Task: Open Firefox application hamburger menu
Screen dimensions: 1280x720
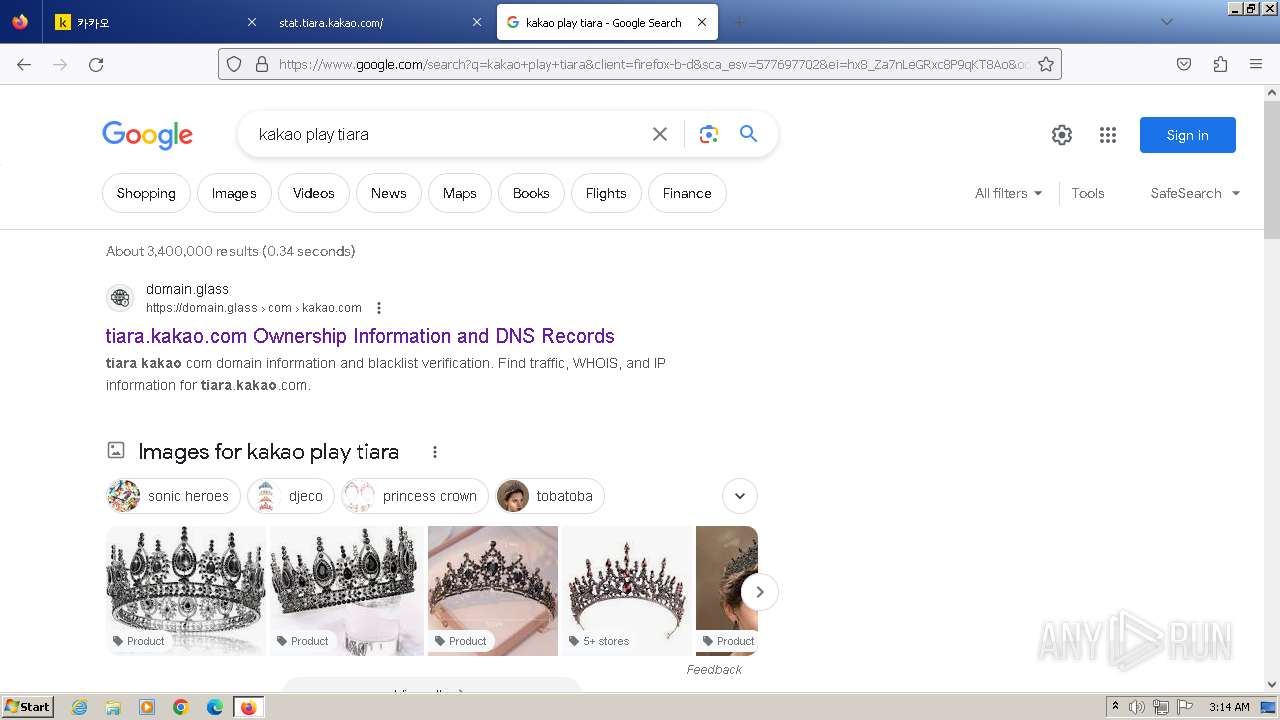Action: coord(1256,64)
